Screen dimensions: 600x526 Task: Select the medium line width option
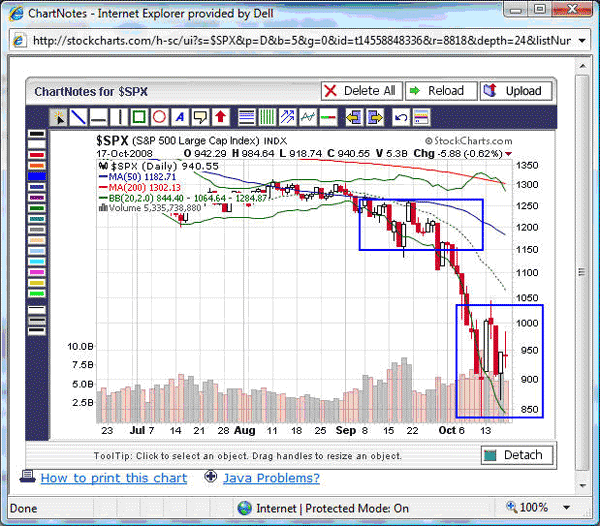click(37, 321)
